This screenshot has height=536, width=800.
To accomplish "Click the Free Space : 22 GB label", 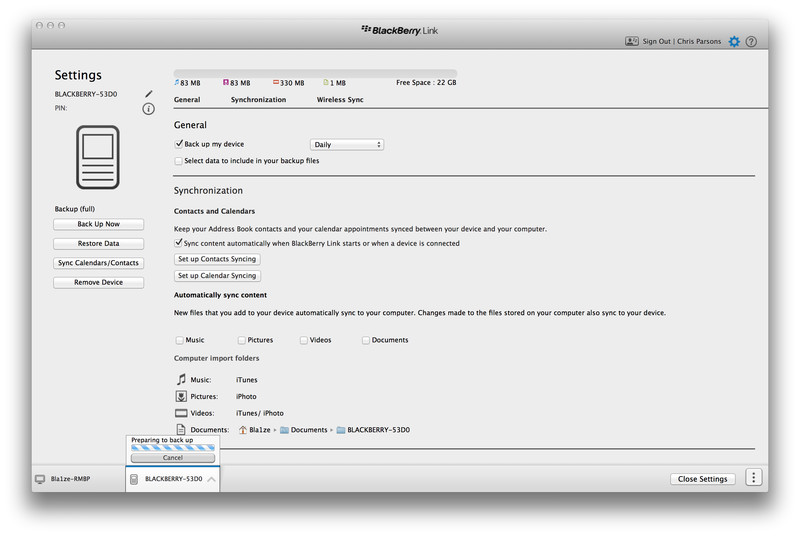I will click(426, 83).
